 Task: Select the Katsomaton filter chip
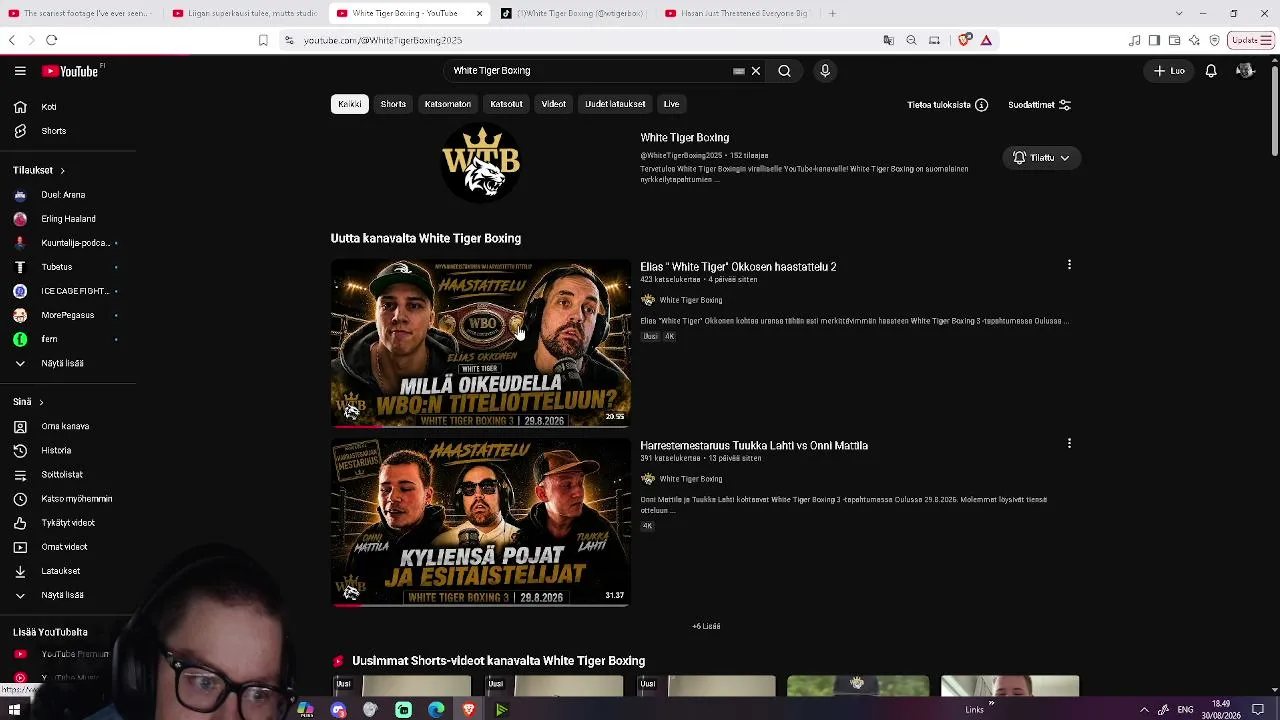click(x=448, y=104)
